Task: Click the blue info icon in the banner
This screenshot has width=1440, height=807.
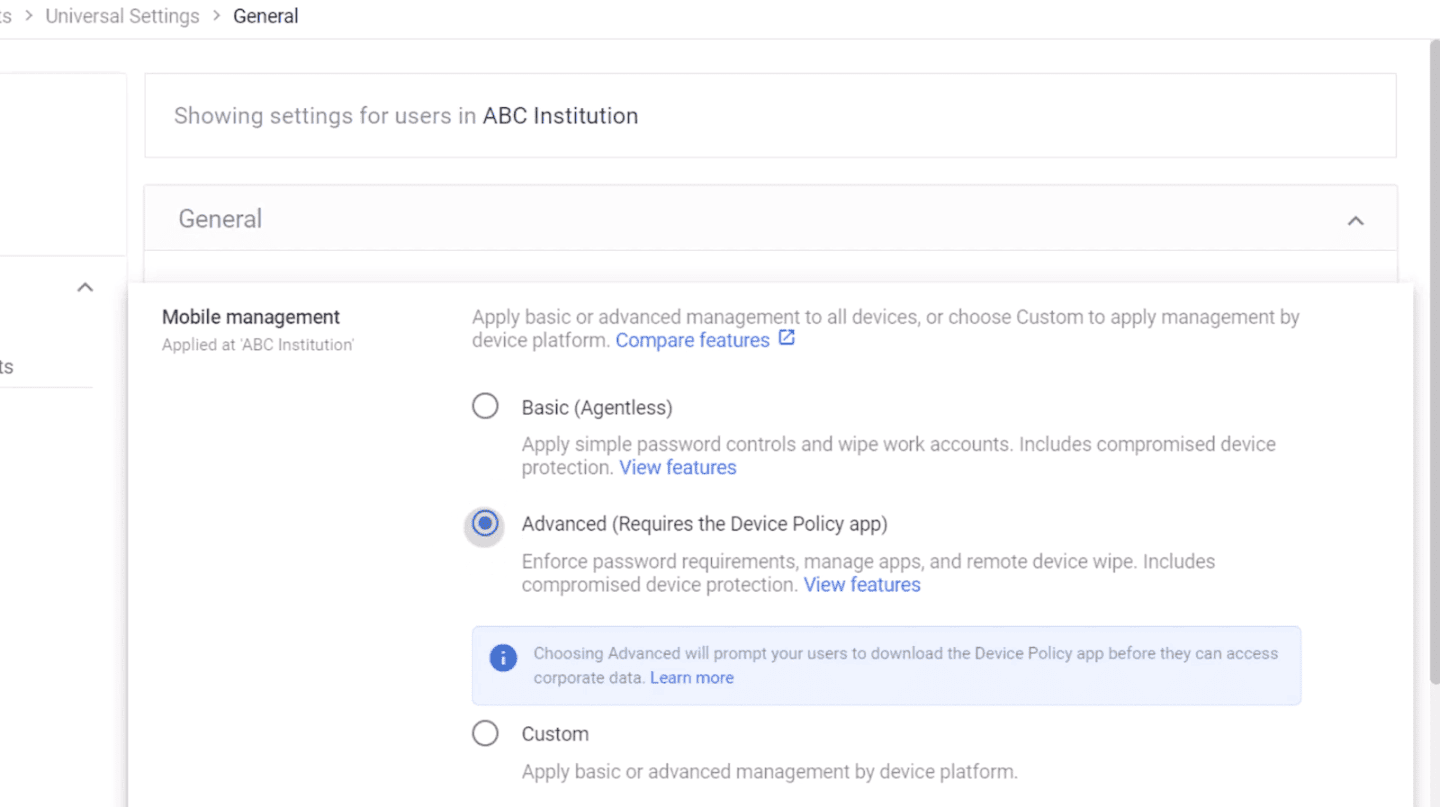Action: tap(503, 658)
